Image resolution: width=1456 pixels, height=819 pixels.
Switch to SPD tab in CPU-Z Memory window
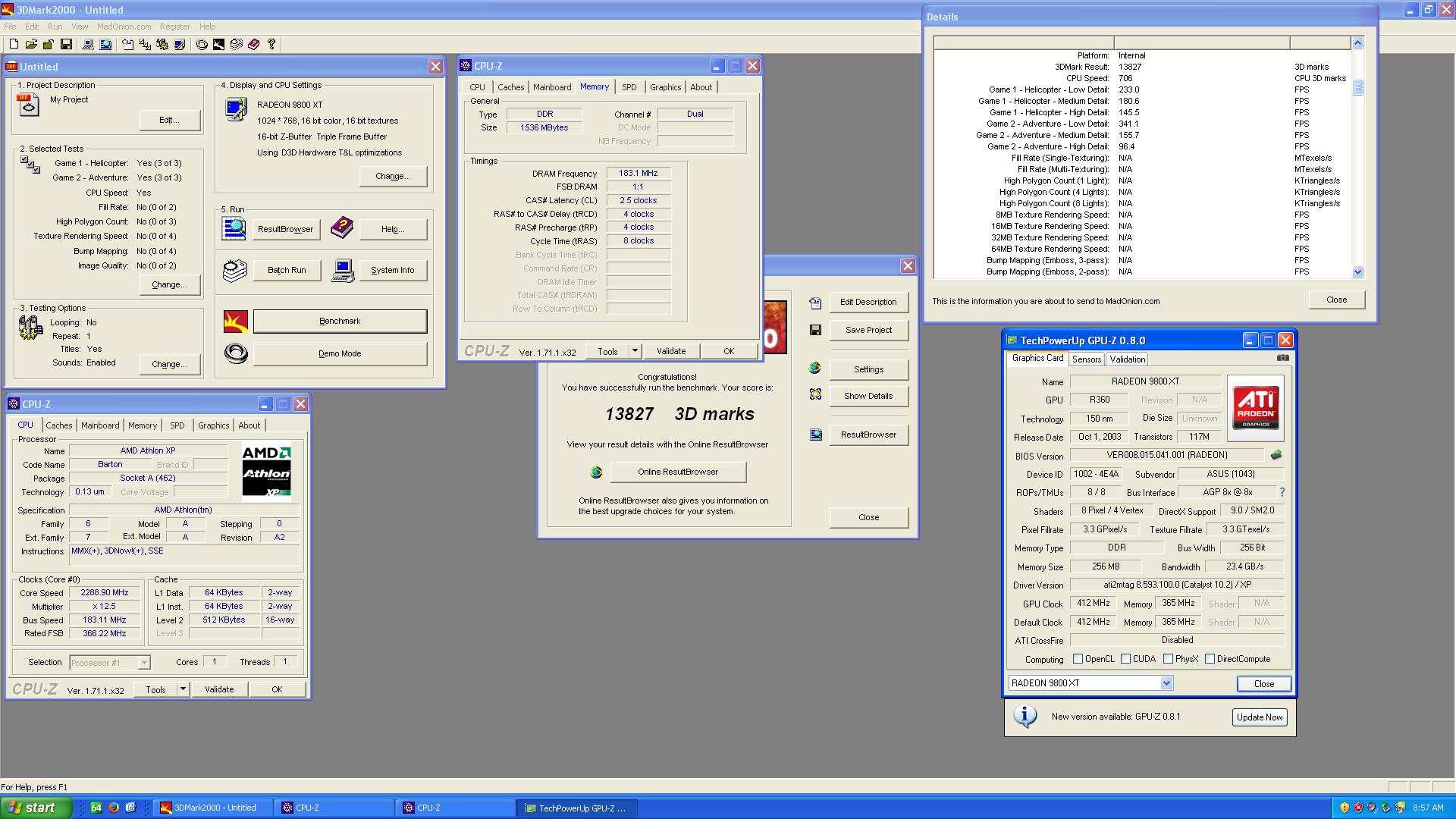(x=629, y=87)
